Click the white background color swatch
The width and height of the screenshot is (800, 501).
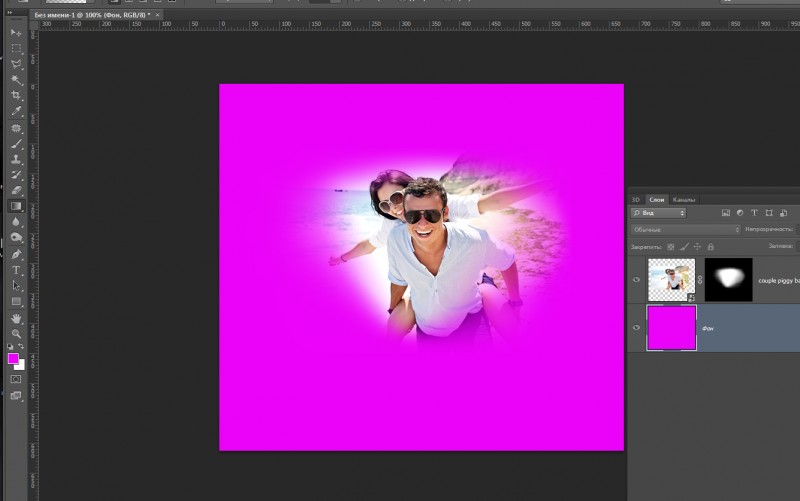tap(21, 366)
